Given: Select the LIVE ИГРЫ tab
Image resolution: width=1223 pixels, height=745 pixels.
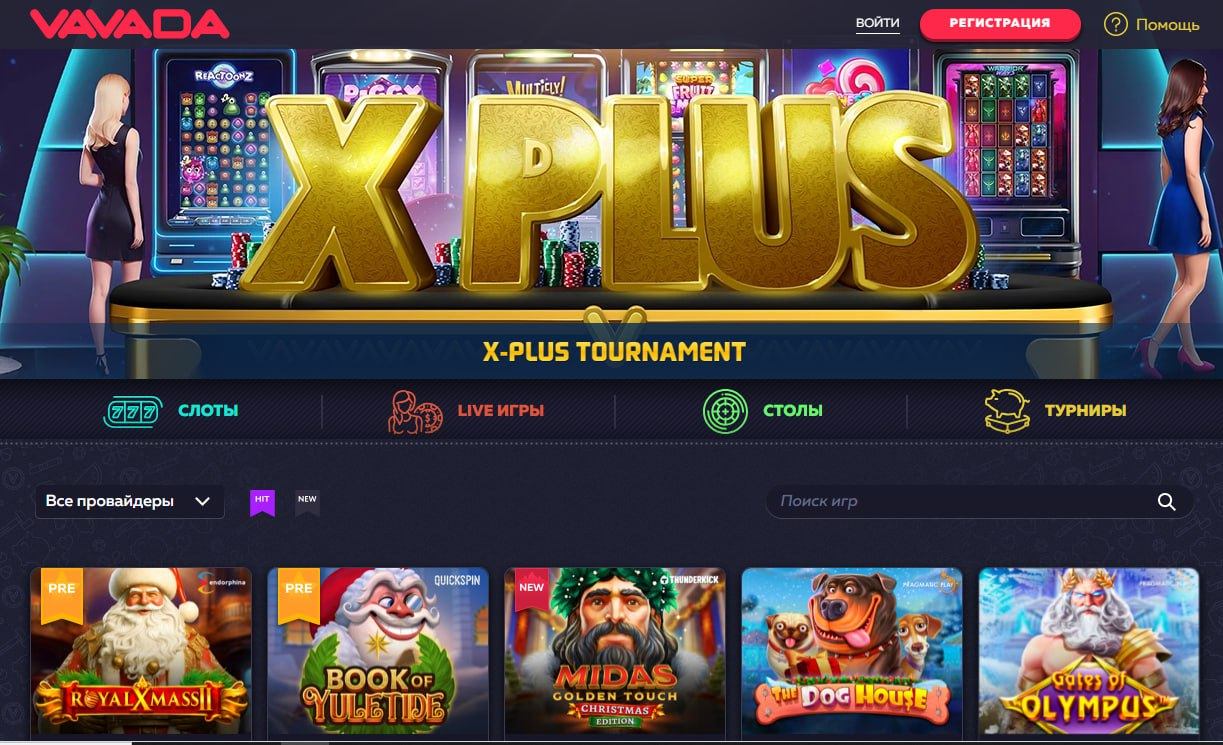Looking at the screenshot, I should coord(501,410).
